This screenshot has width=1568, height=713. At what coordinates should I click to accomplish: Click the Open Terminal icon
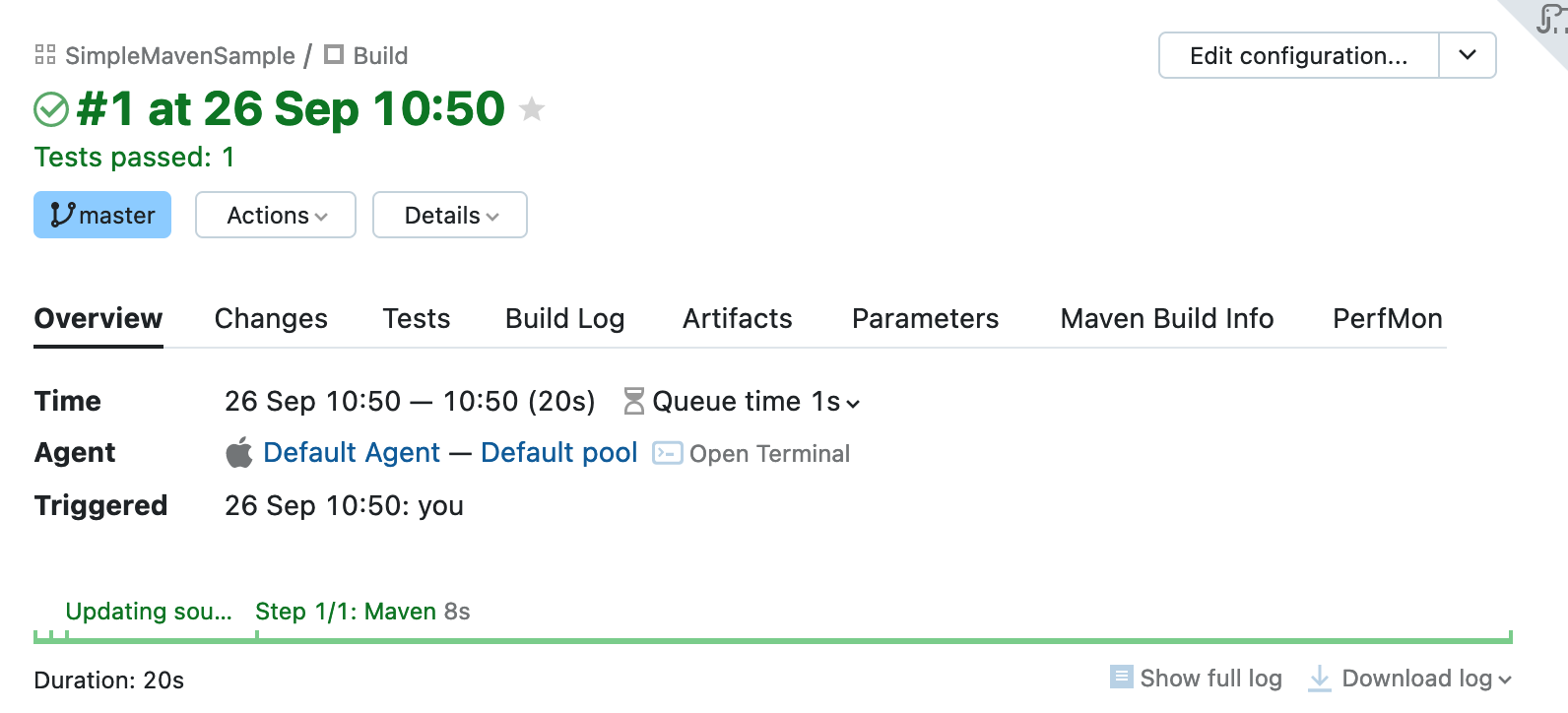[667, 453]
